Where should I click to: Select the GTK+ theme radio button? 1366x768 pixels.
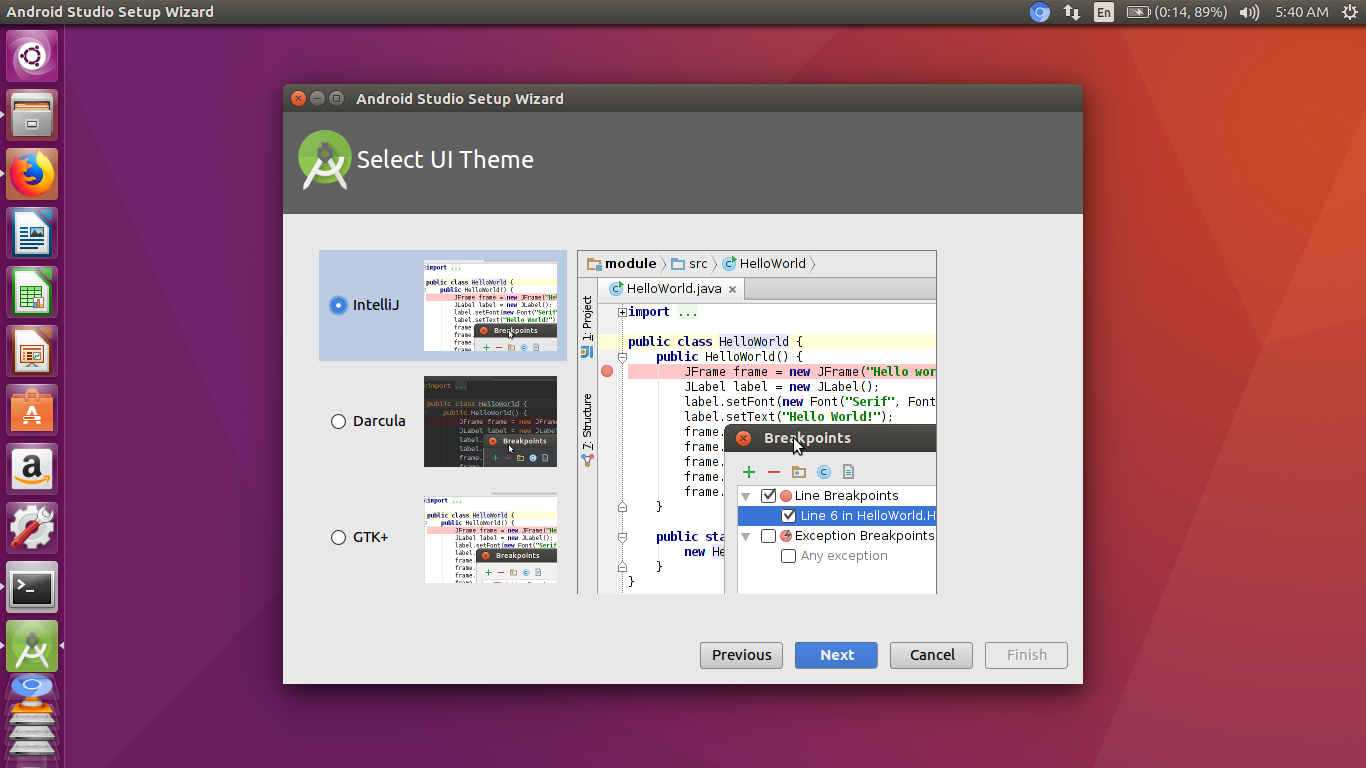(x=338, y=537)
